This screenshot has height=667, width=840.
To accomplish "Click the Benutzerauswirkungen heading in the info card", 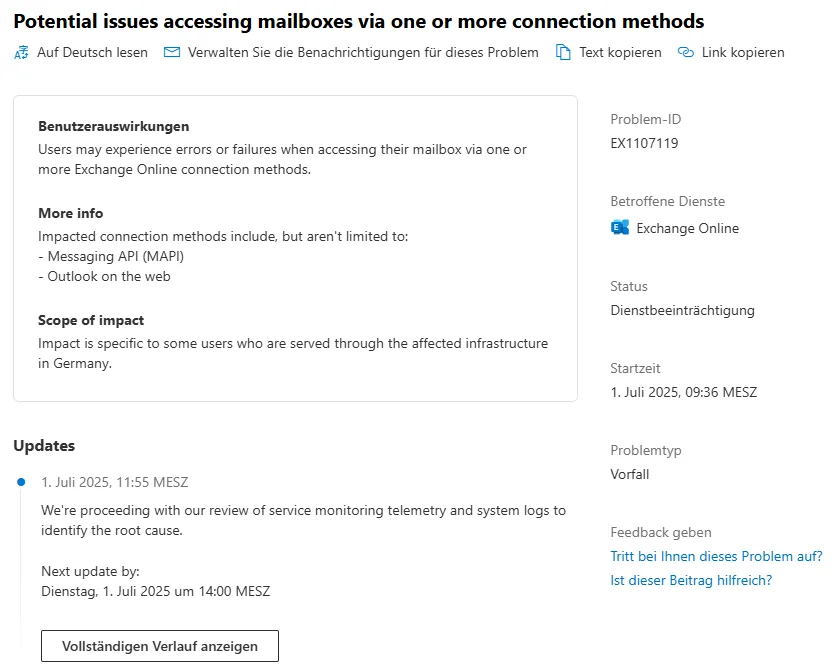I will point(114,126).
